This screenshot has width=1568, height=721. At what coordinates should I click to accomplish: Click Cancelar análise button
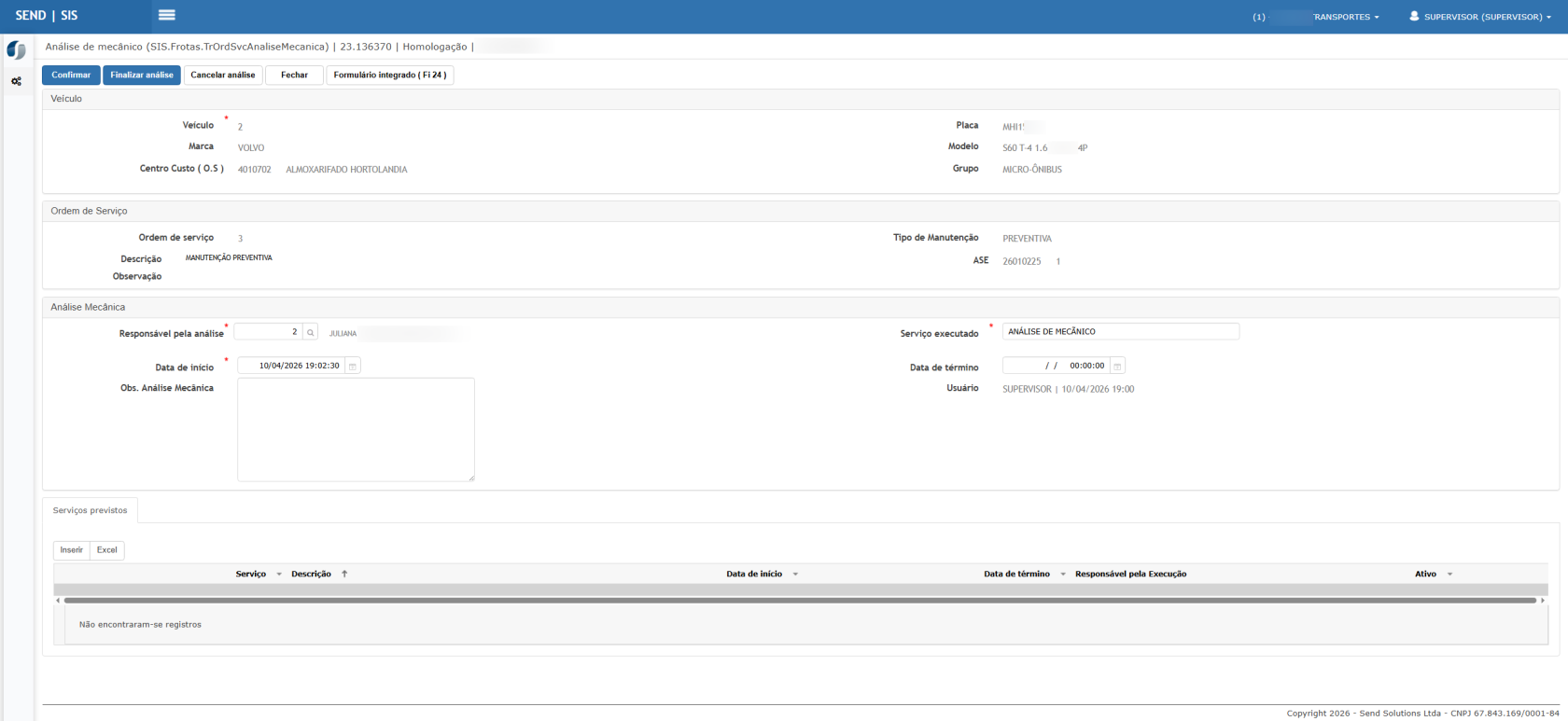[223, 76]
